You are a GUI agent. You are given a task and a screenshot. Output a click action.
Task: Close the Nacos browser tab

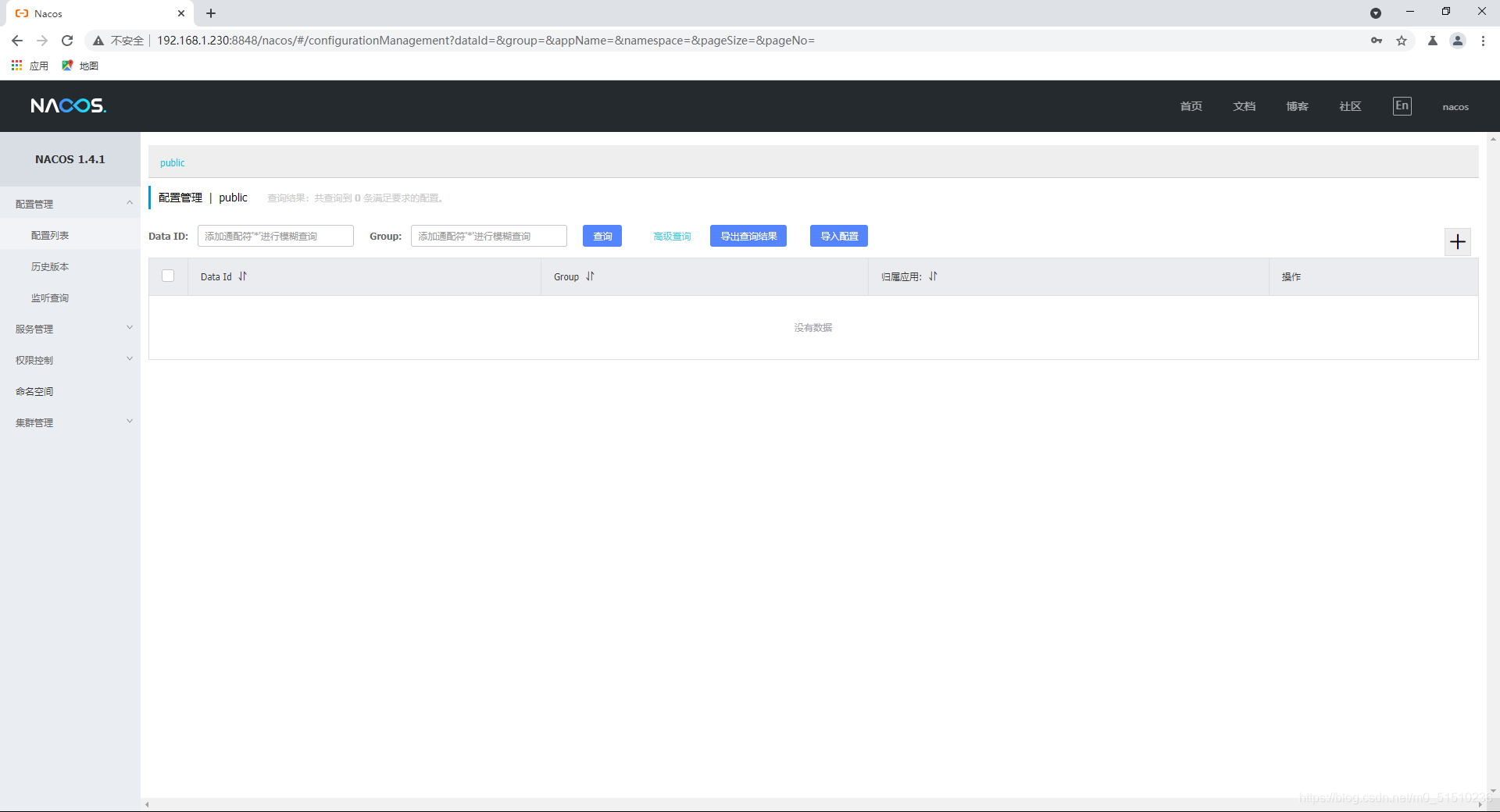(x=181, y=13)
